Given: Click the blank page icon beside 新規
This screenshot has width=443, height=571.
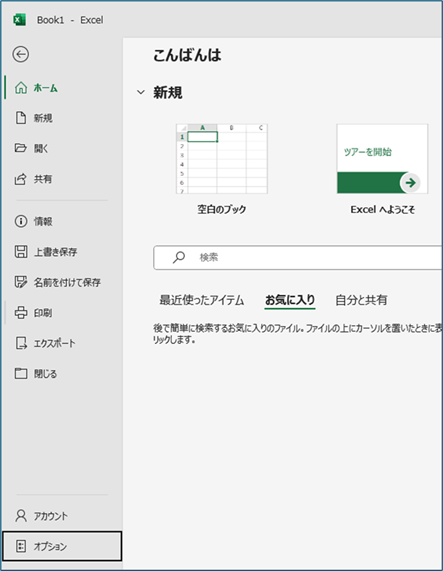Looking at the screenshot, I should (21, 118).
